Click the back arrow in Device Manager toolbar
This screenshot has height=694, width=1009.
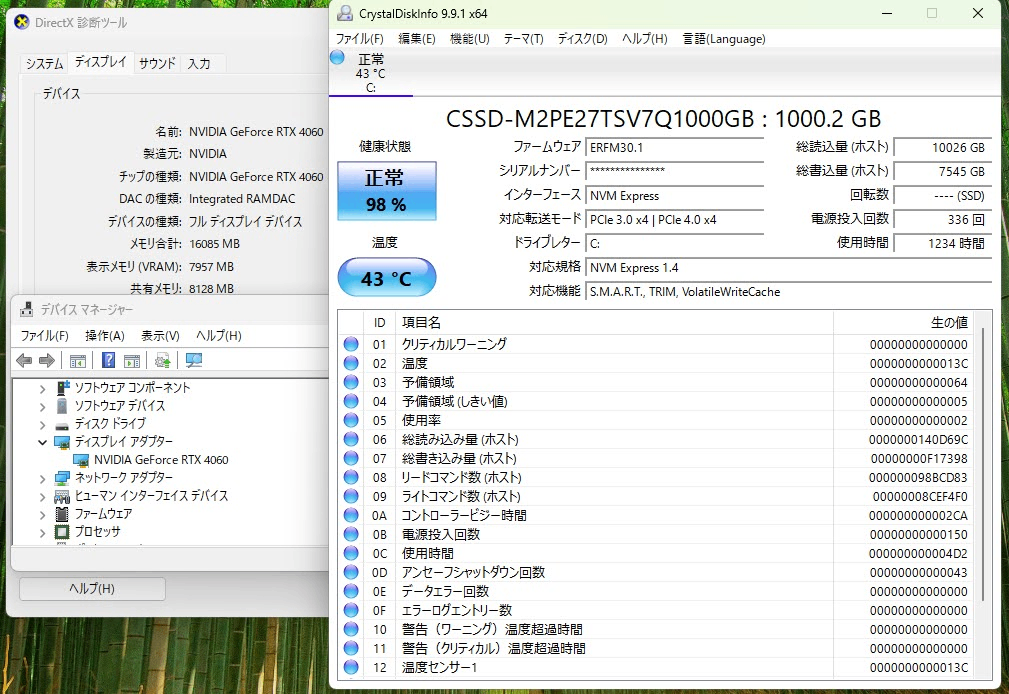coord(24,361)
